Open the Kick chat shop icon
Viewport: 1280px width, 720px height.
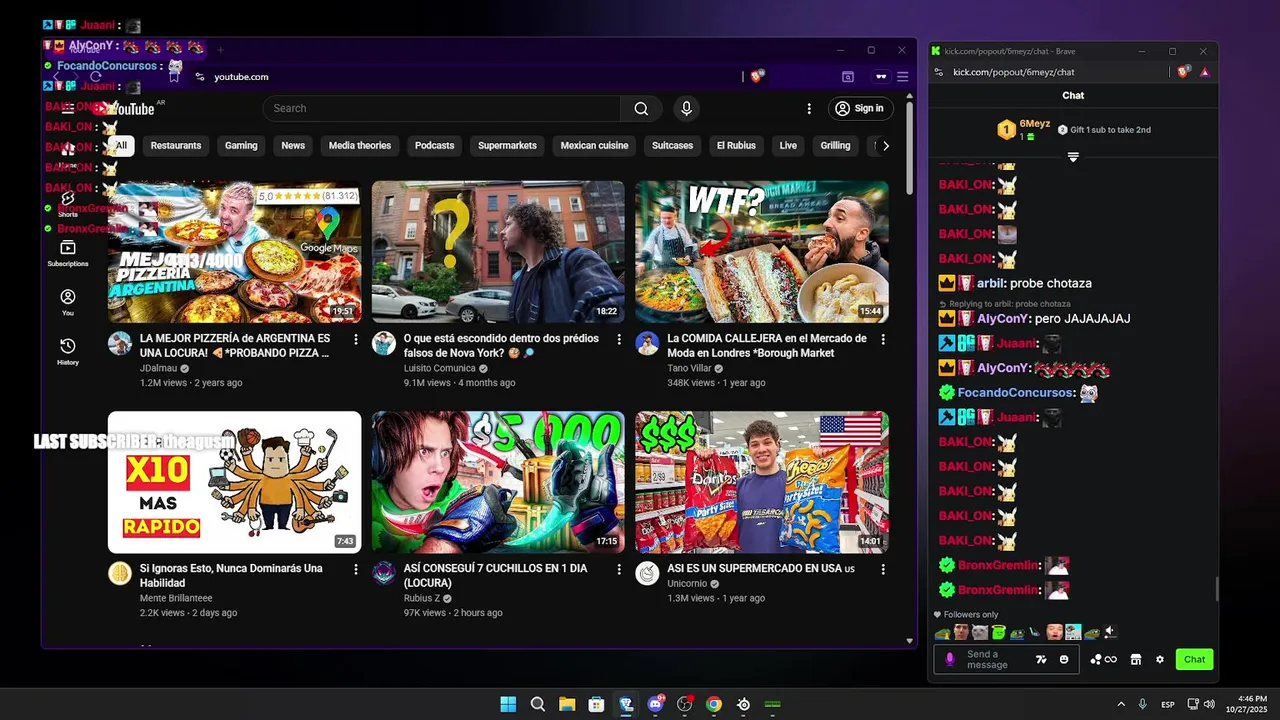pos(1135,659)
